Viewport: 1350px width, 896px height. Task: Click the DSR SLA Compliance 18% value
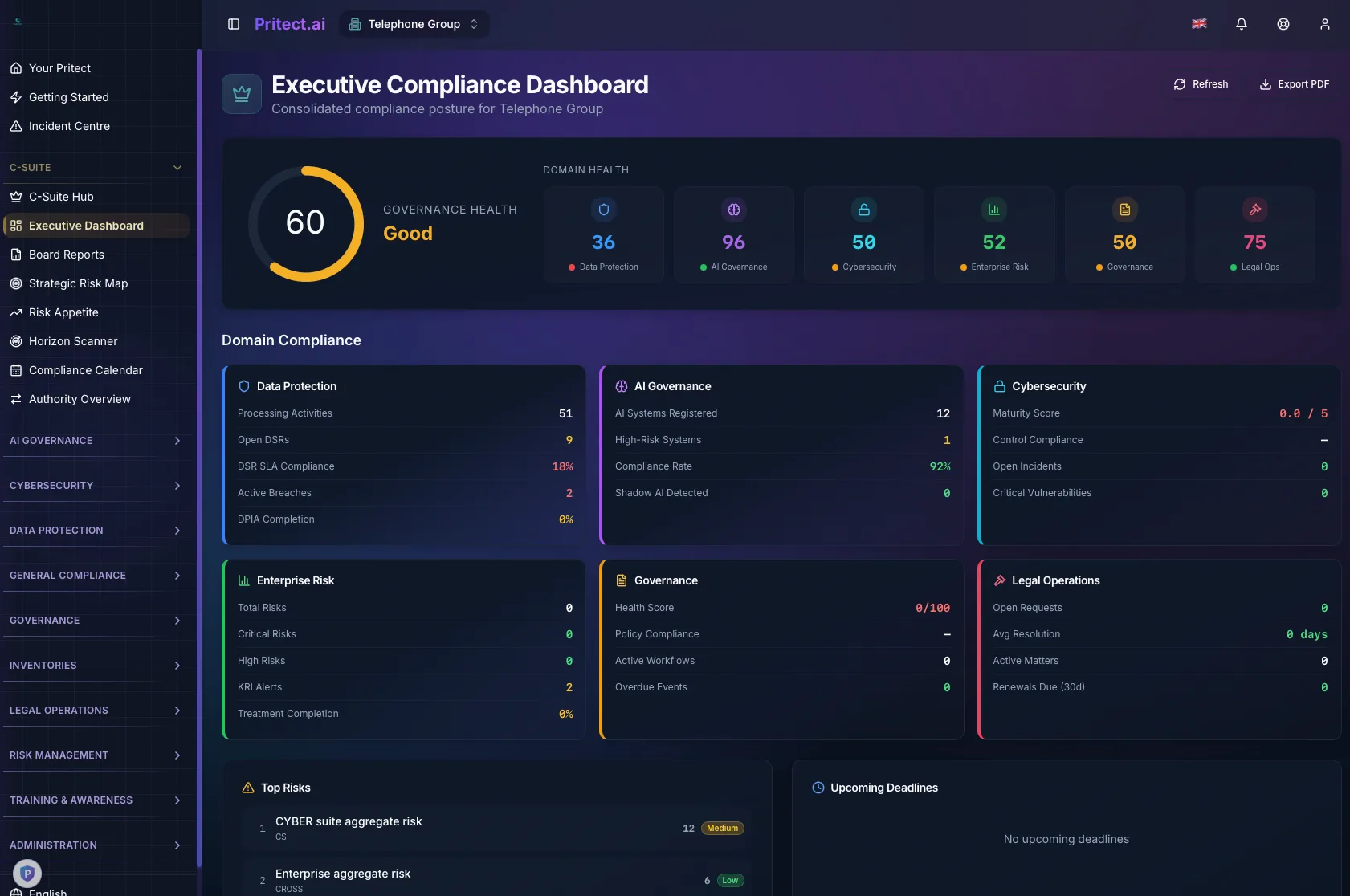click(x=562, y=466)
